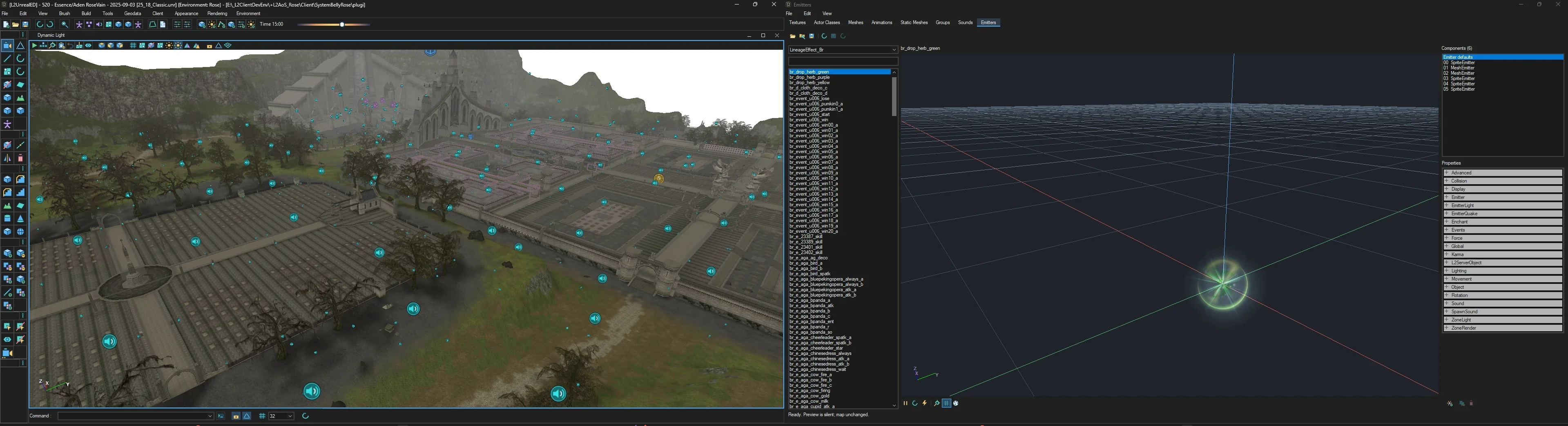
Task: Switch to the Static Meshes tab
Action: [914, 22]
